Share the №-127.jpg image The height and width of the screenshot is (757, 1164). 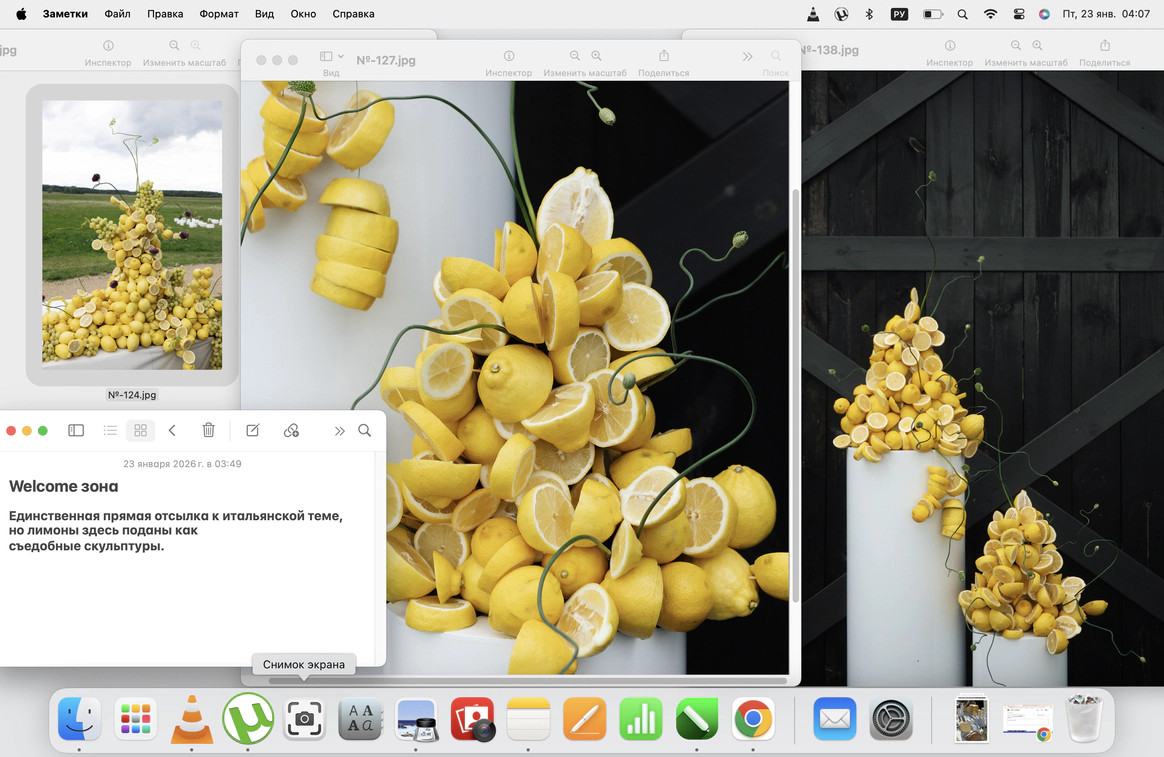click(x=663, y=57)
